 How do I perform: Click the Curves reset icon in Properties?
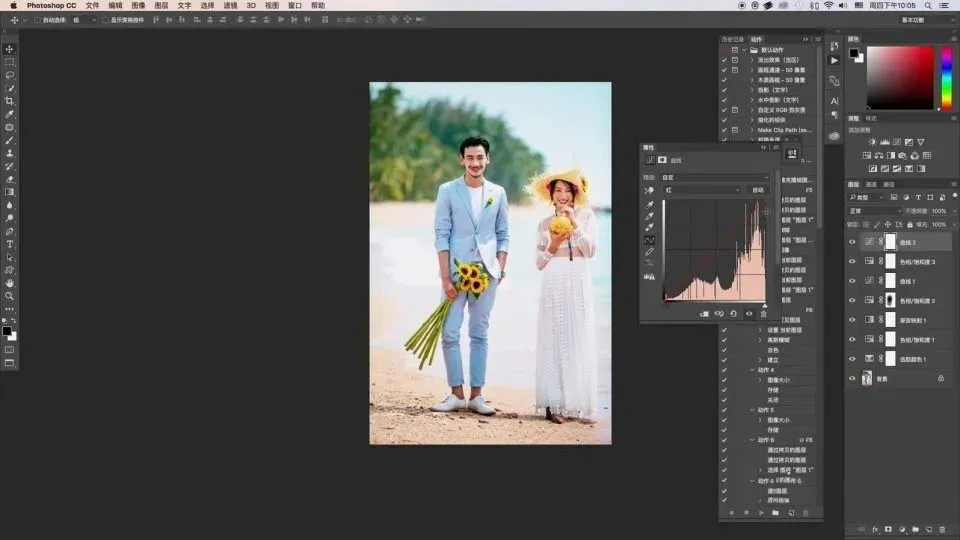click(x=733, y=313)
